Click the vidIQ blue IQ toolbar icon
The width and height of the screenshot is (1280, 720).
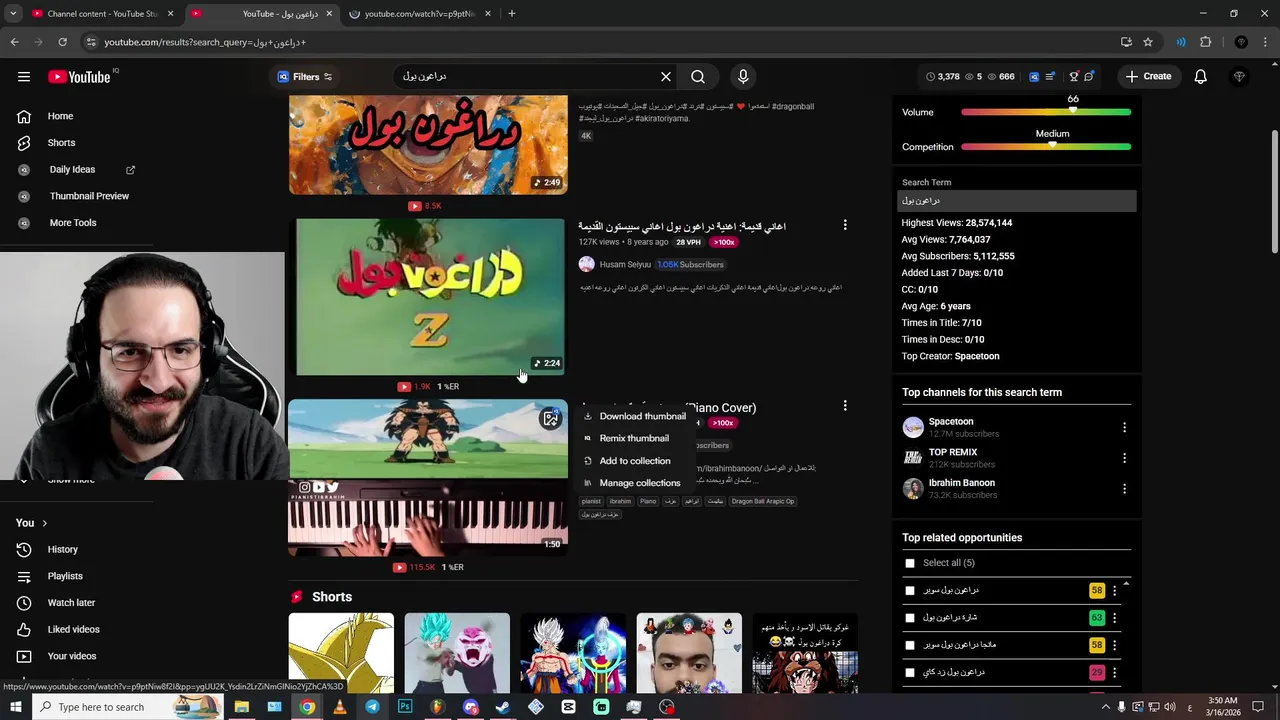(1034, 77)
